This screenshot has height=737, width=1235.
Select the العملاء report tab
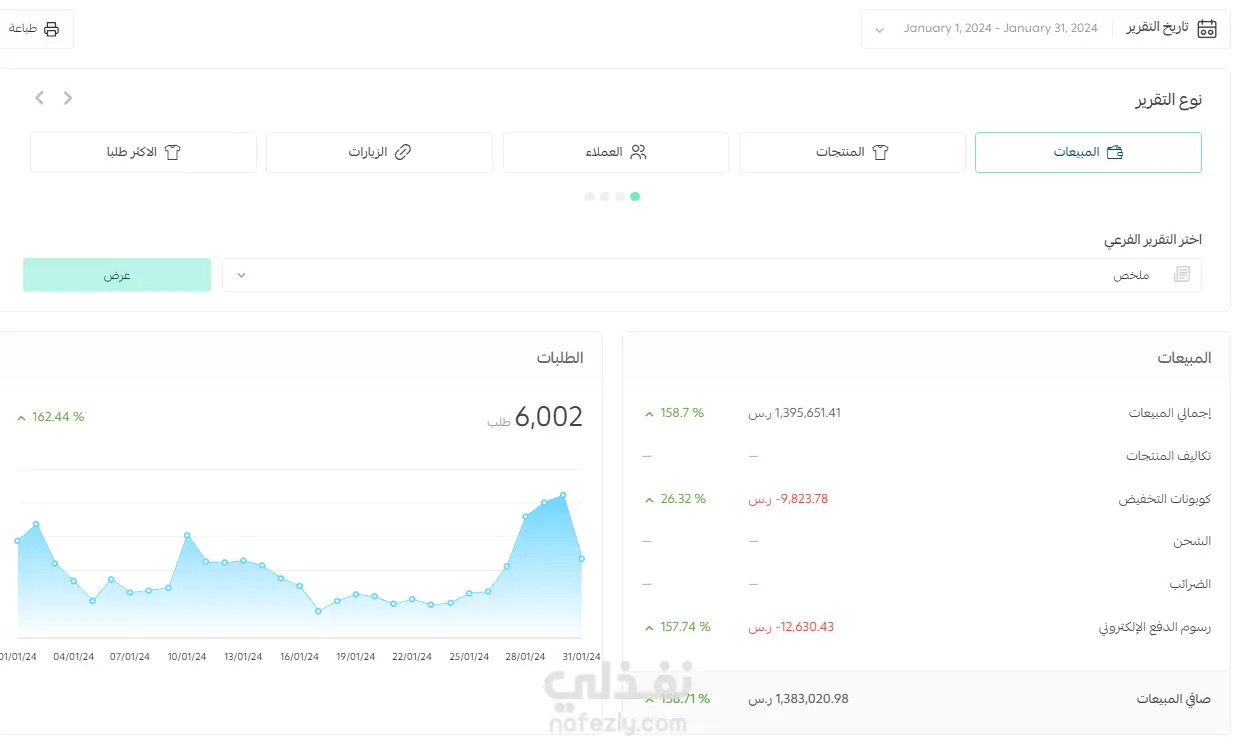tap(616, 152)
